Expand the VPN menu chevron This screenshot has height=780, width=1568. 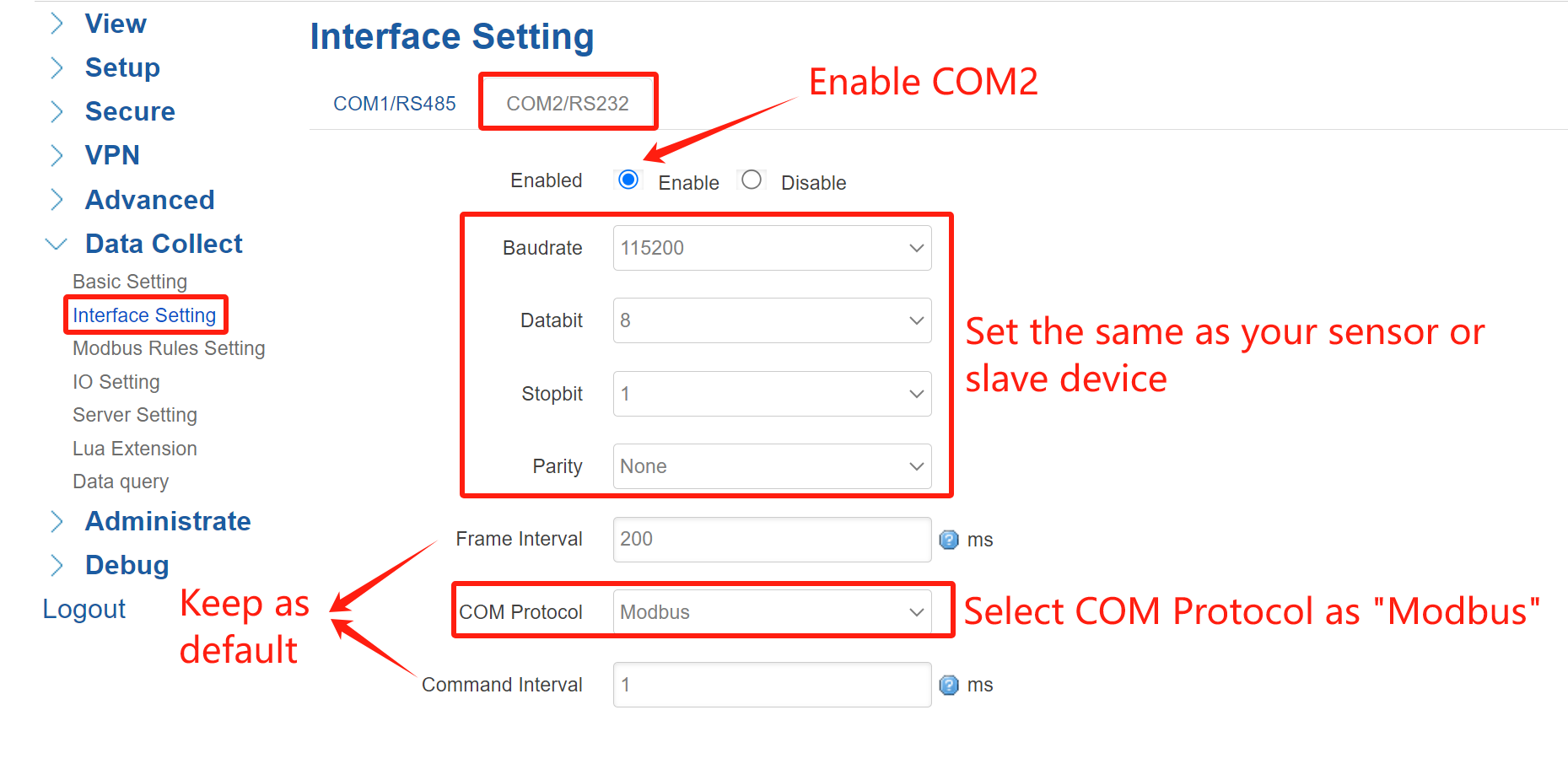click(57, 156)
